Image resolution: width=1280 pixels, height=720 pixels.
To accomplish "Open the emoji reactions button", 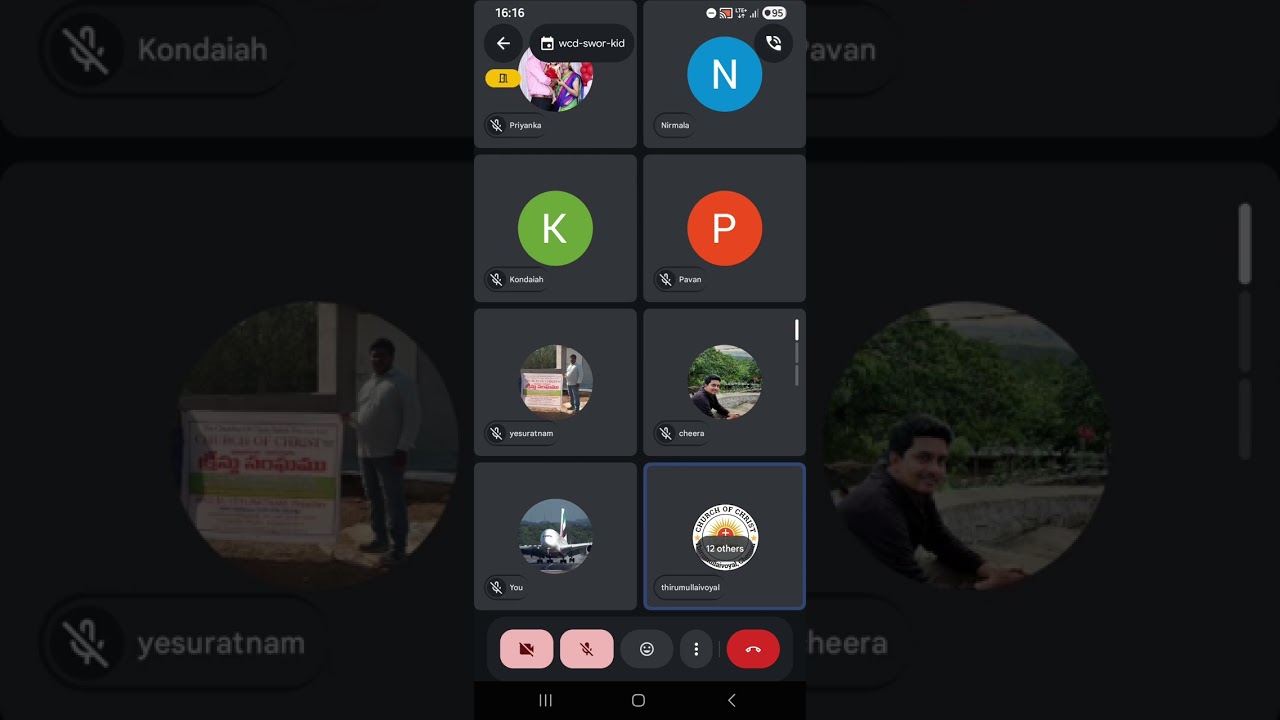I will coord(647,649).
